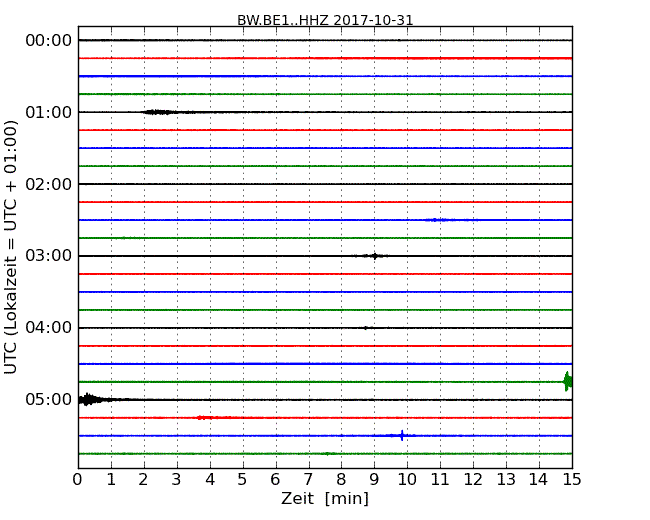Click x-axis tick label 14
This screenshot has width=650, height=520.
click(539, 480)
